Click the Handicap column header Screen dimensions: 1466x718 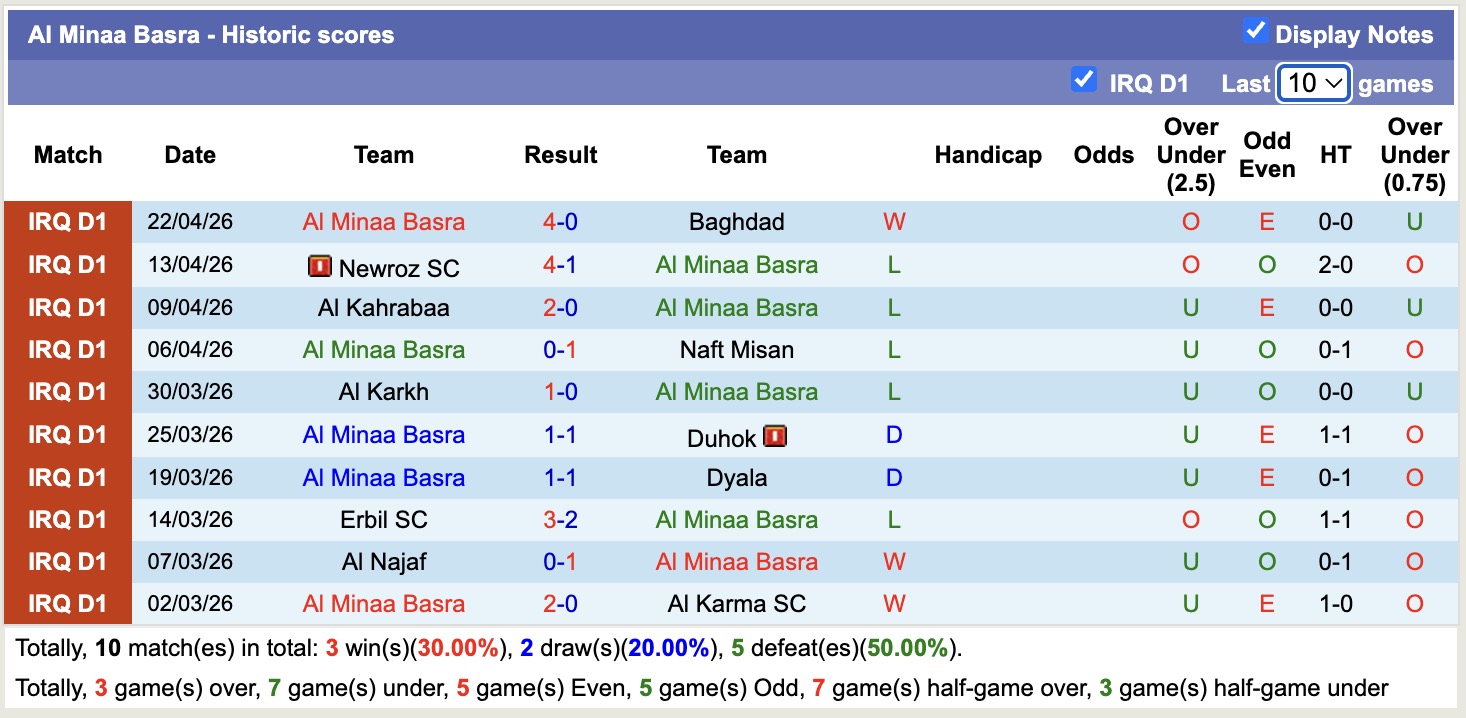click(x=988, y=155)
